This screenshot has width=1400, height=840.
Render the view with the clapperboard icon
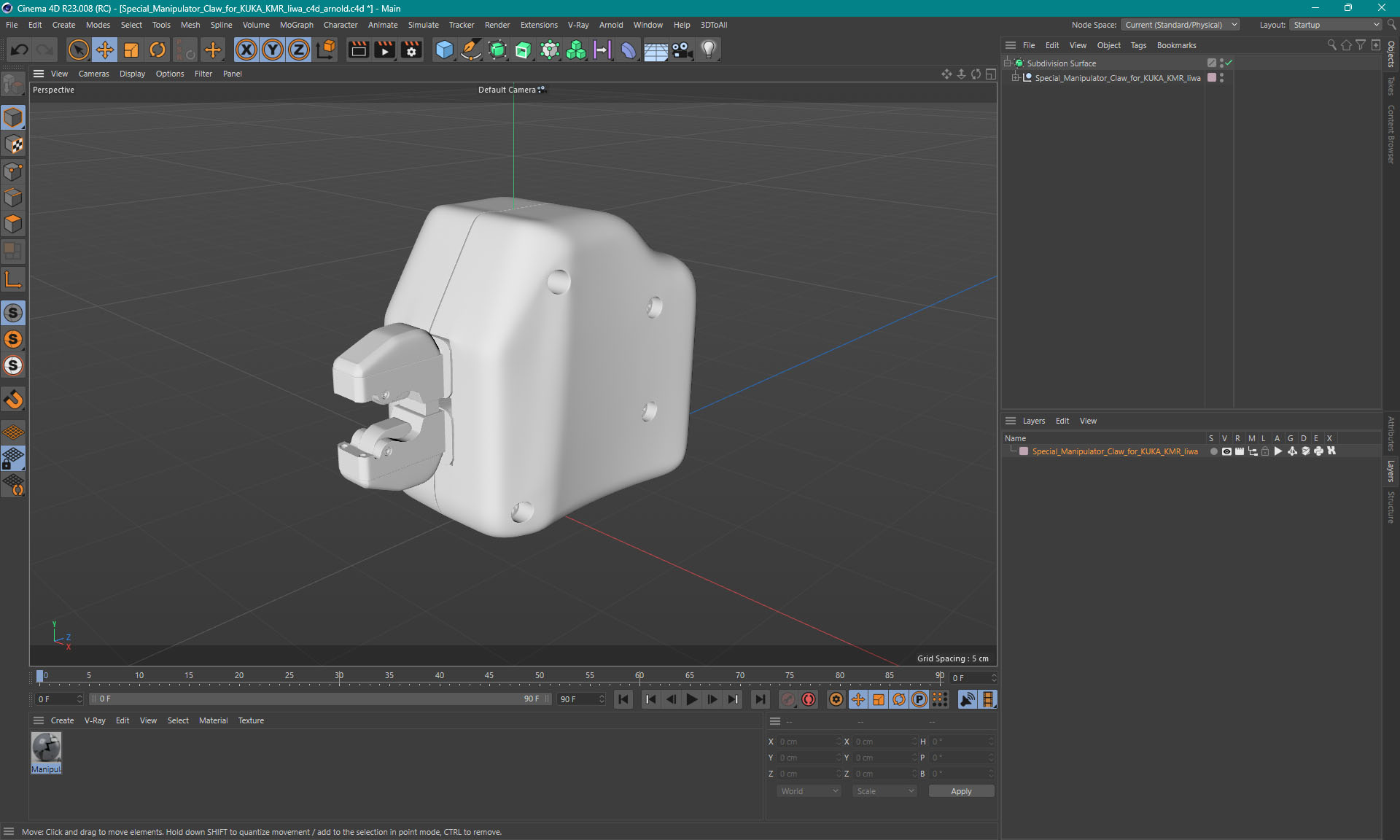(358, 50)
